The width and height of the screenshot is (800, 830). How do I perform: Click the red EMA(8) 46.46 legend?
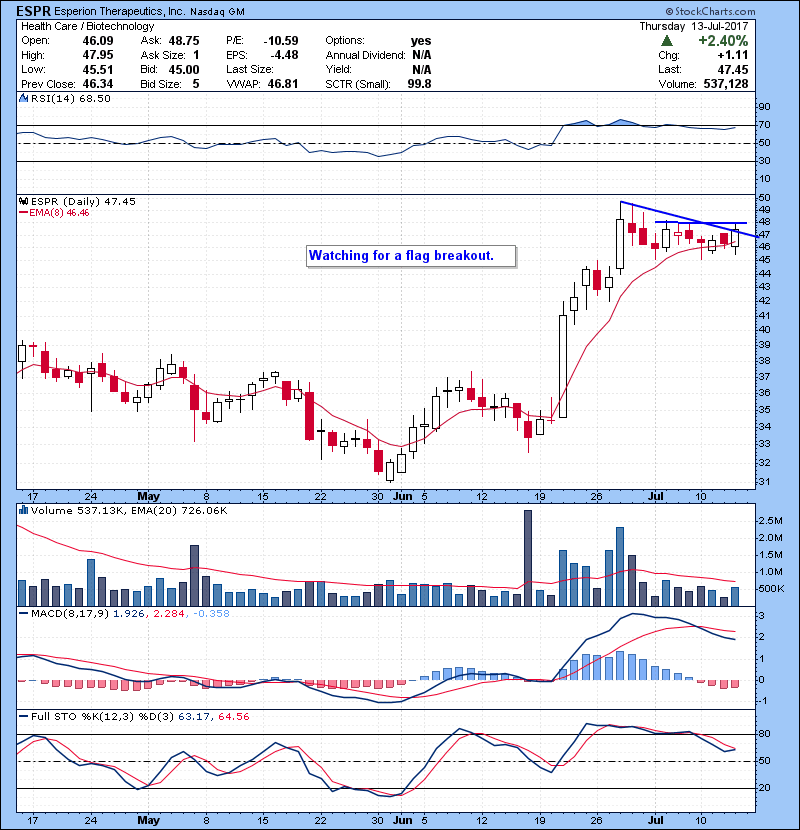point(55,213)
